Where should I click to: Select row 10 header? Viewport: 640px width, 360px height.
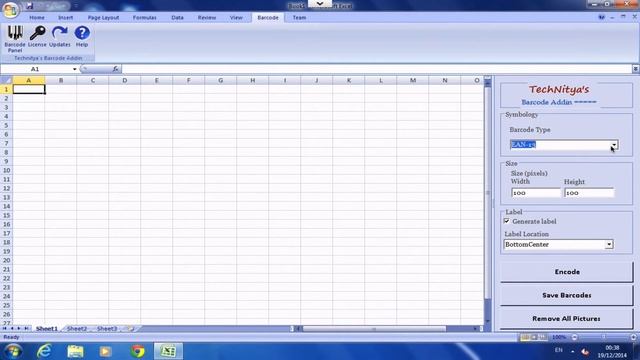pos(6,170)
